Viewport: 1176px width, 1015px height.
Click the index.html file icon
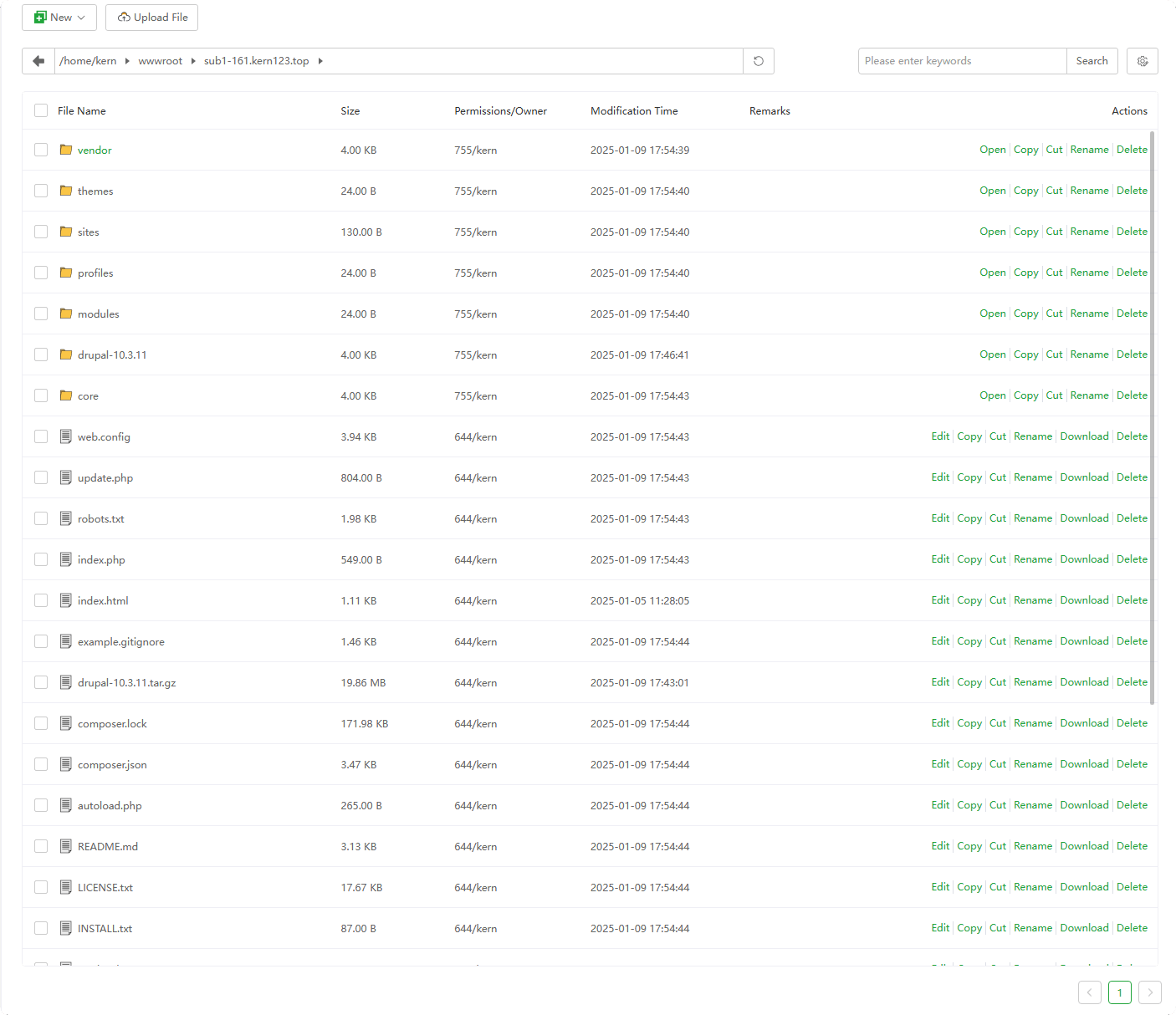(66, 600)
